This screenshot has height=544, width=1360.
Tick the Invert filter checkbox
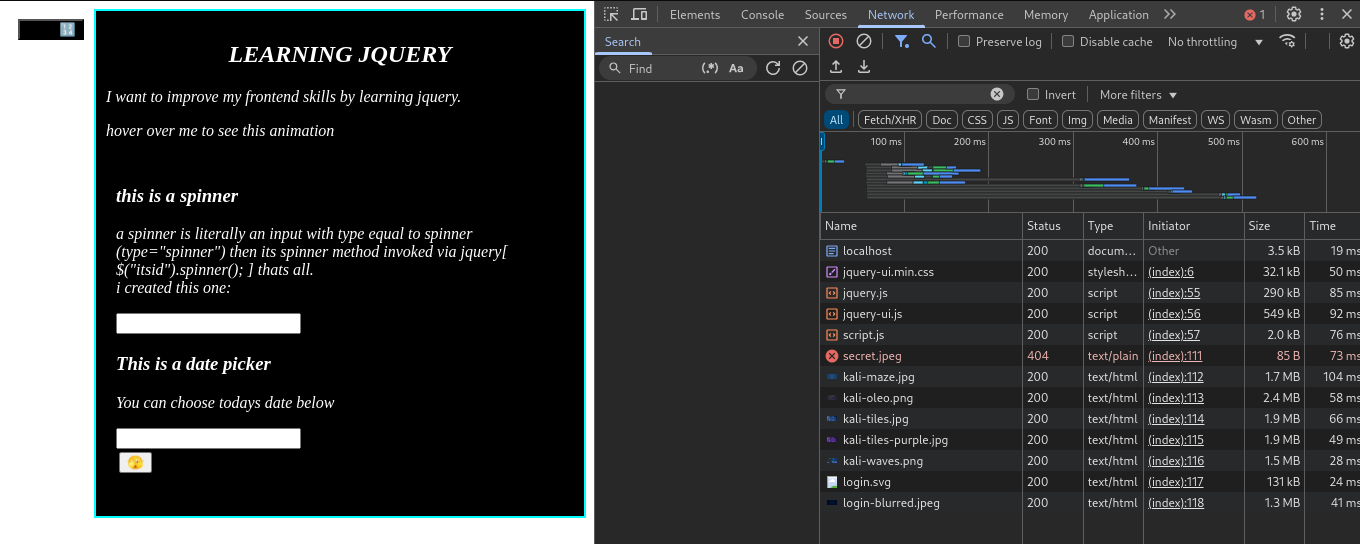(1033, 94)
